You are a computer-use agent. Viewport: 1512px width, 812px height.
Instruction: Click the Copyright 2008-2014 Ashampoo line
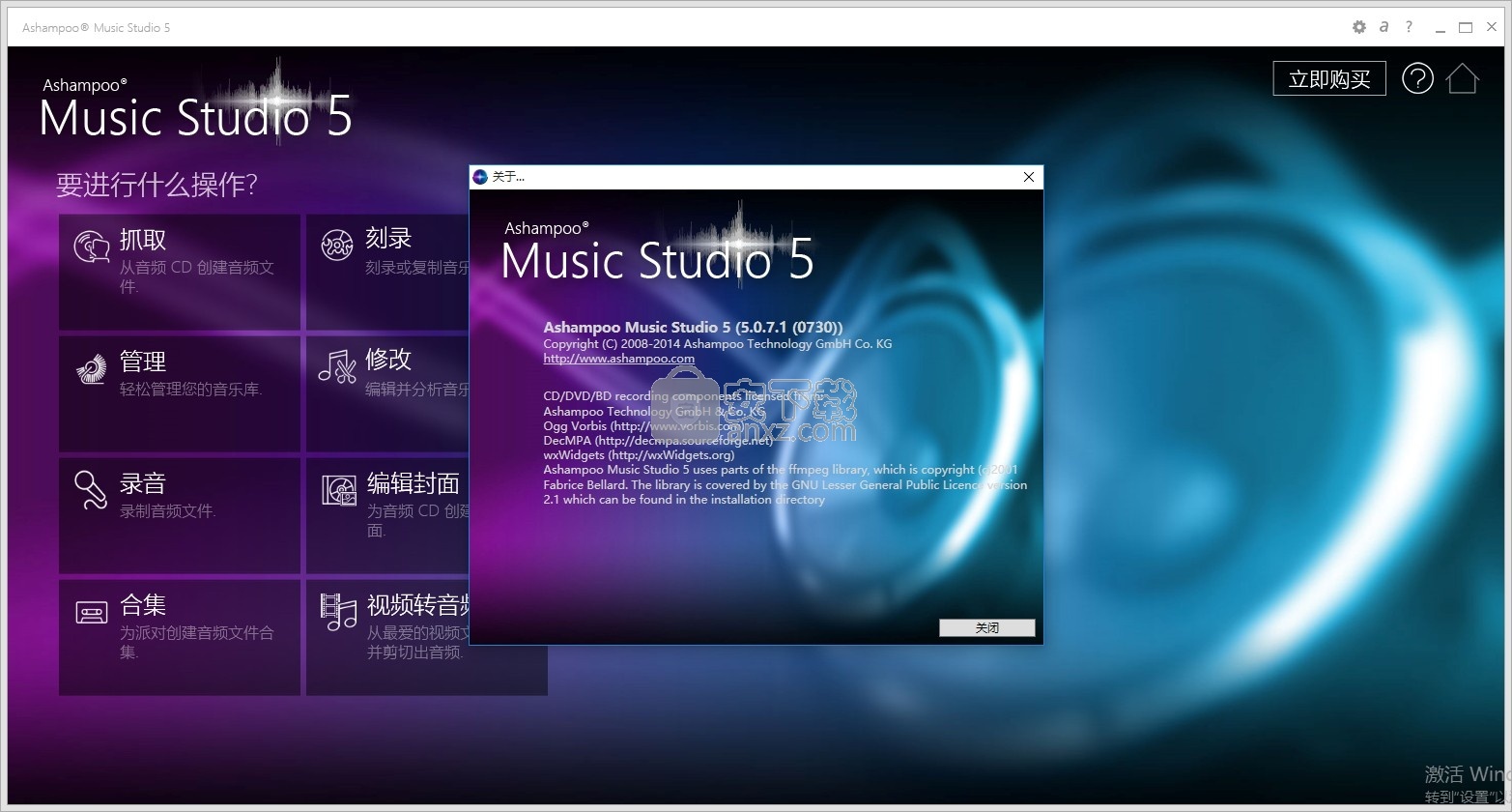(x=717, y=343)
